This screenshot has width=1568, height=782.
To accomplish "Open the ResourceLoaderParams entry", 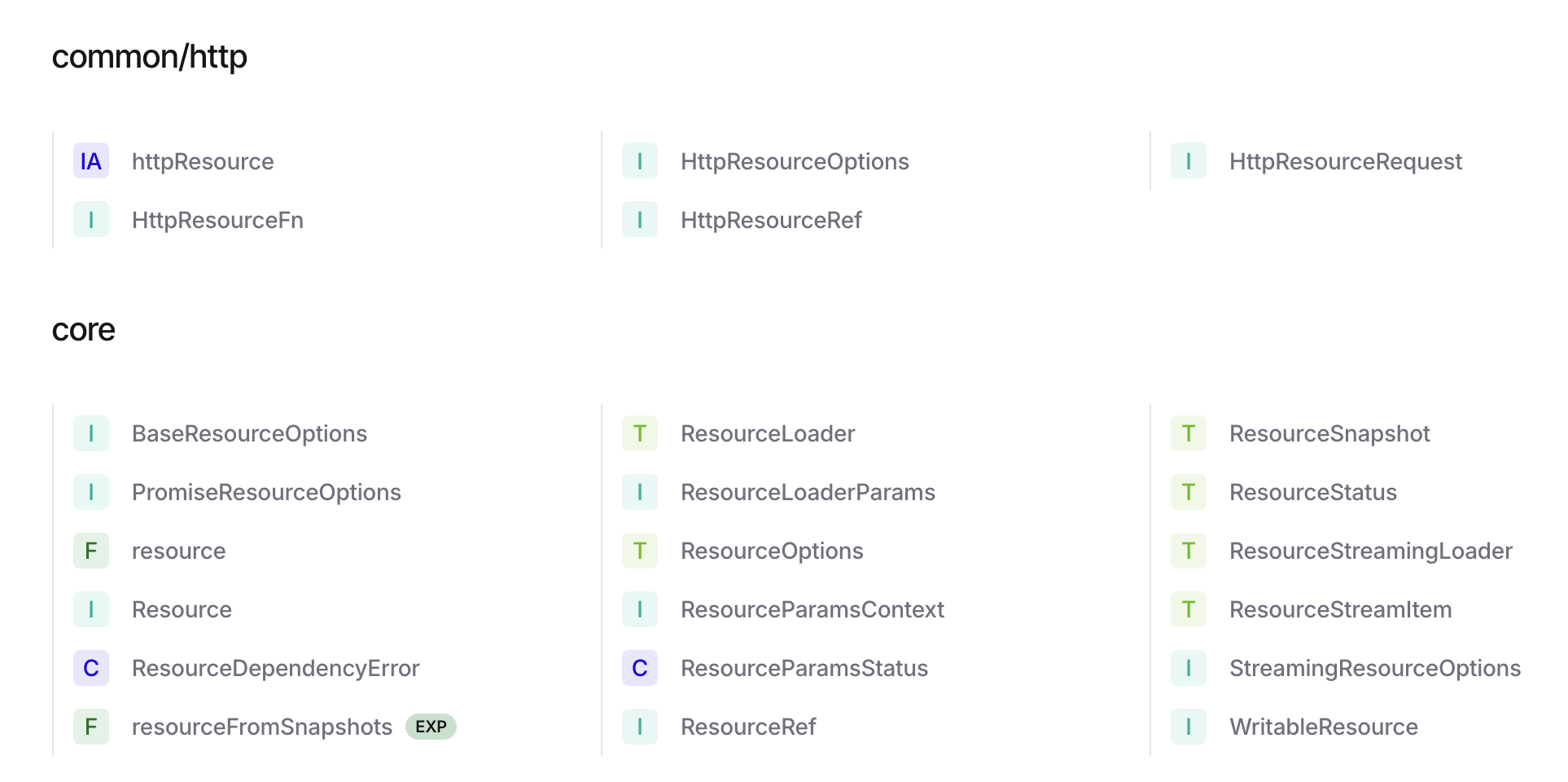I will (x=808, y=492).
